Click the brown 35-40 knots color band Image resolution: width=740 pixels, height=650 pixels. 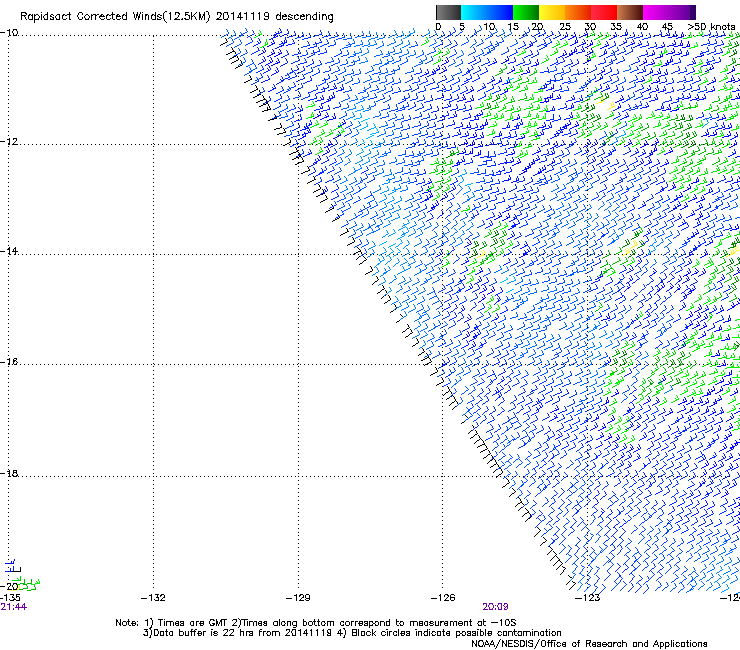coord(630,12)
